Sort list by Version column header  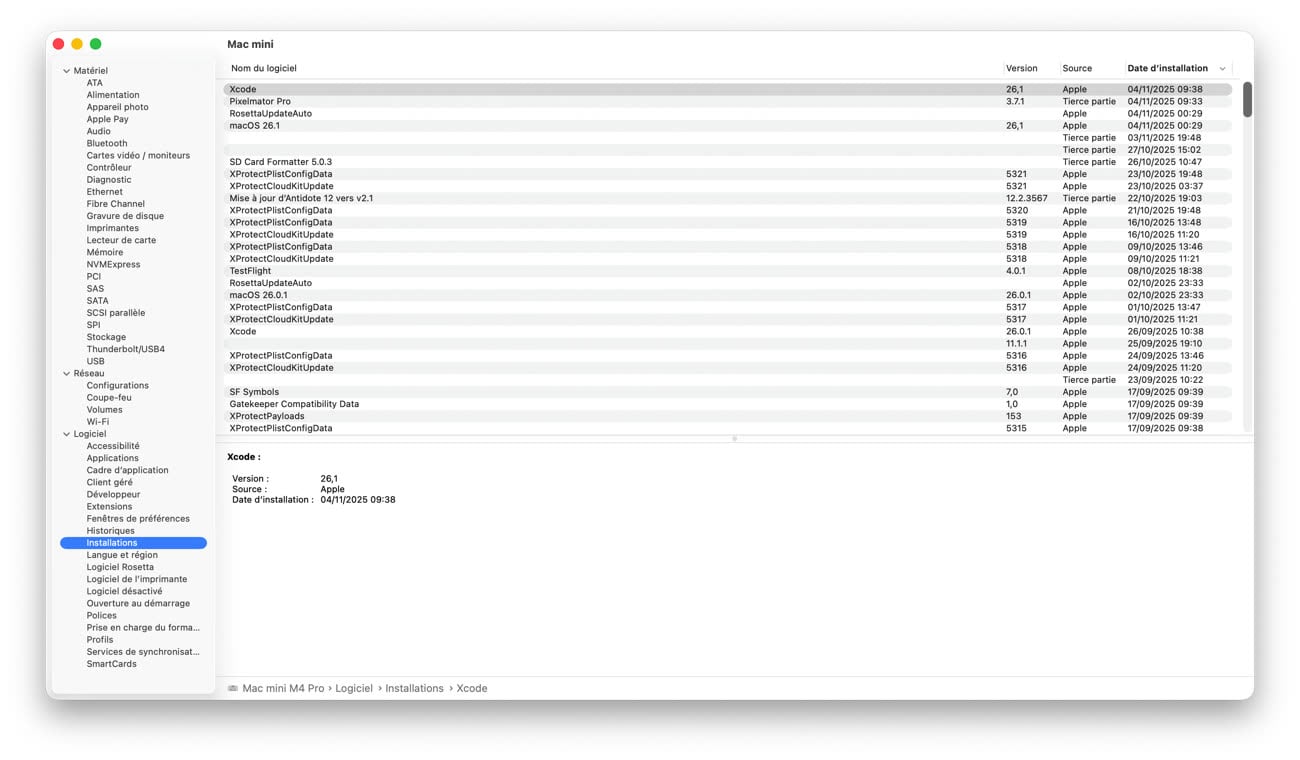point(1021,69)
